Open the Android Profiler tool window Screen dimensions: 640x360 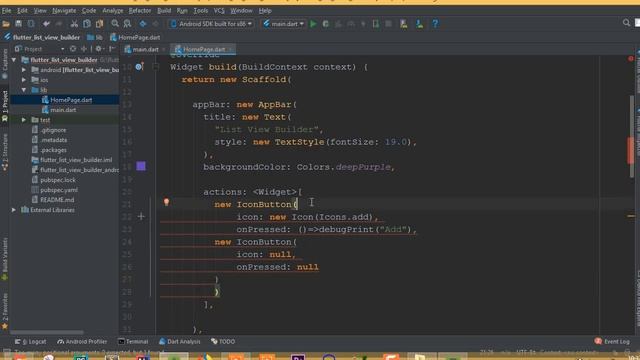tap(82, 342)
